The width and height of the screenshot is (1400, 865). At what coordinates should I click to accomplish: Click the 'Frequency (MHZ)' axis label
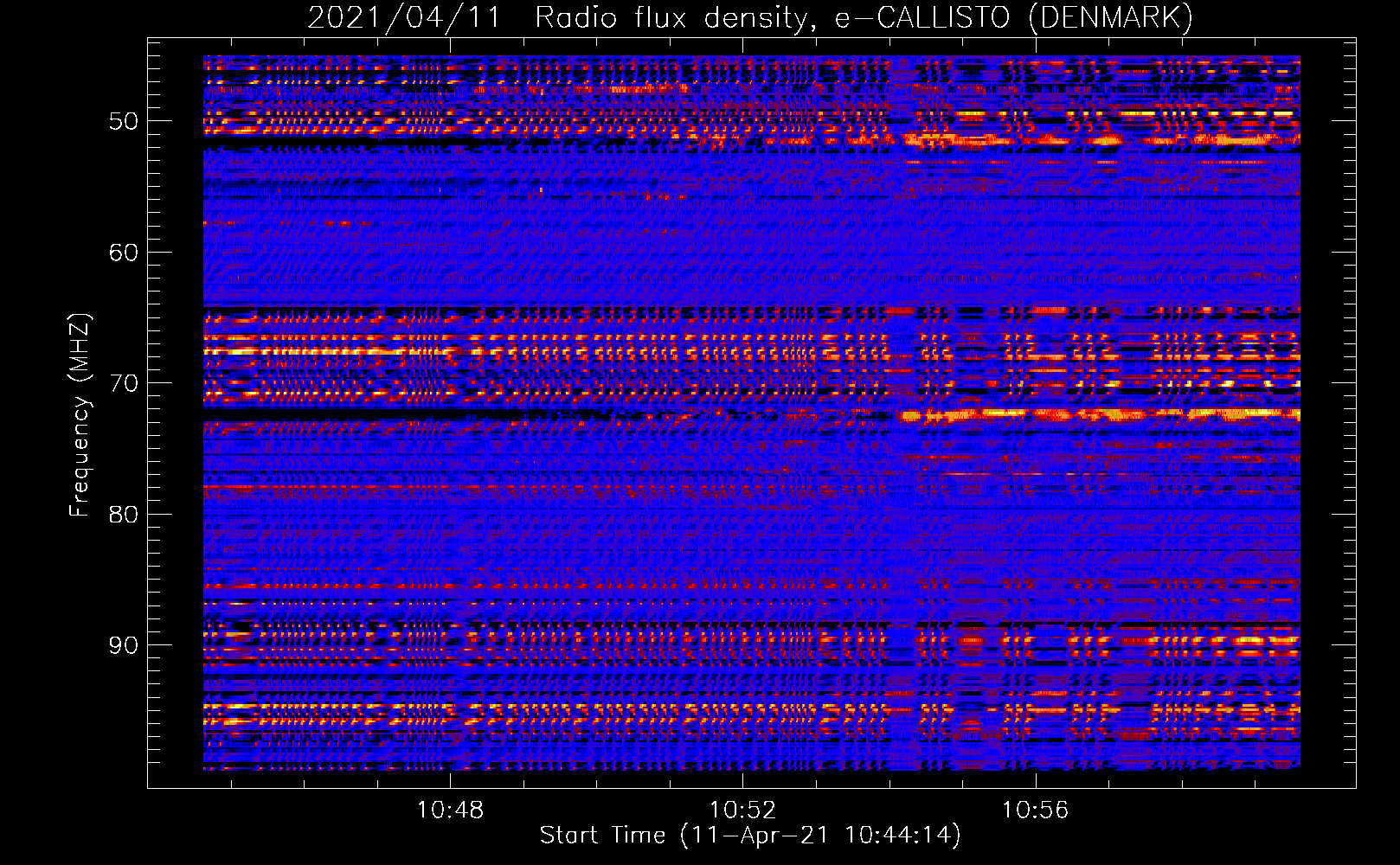(80, 415)
